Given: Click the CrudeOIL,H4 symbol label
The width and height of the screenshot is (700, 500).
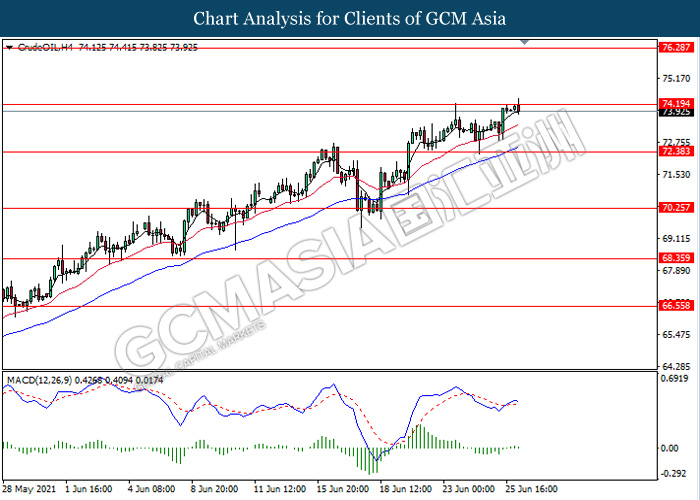Looking at the screenshot, I should pyautogui.click(x=45, y=47).
